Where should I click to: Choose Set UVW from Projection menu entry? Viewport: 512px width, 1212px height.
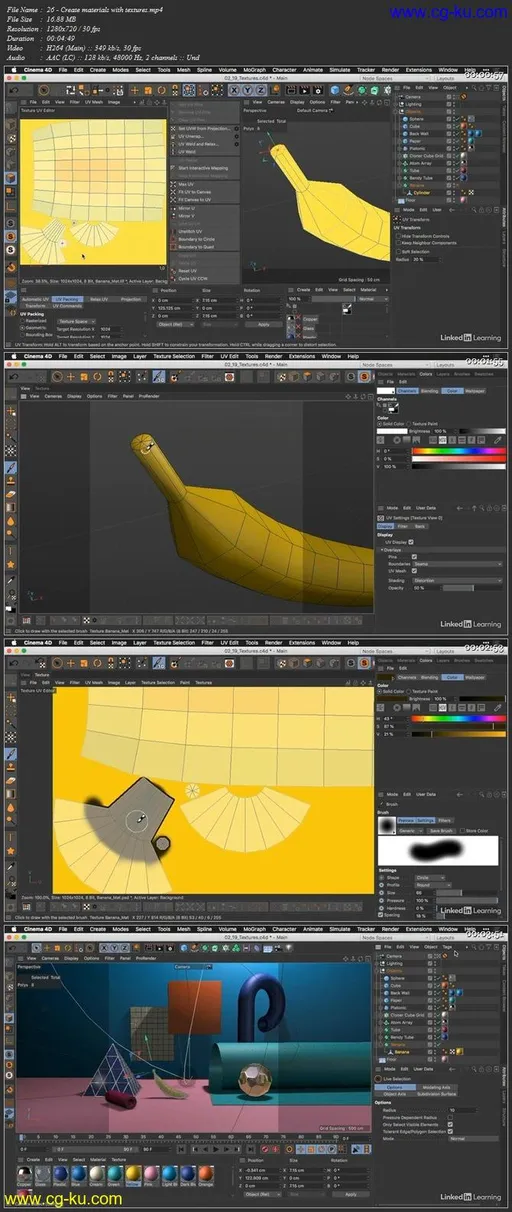[x=204, y=128]
